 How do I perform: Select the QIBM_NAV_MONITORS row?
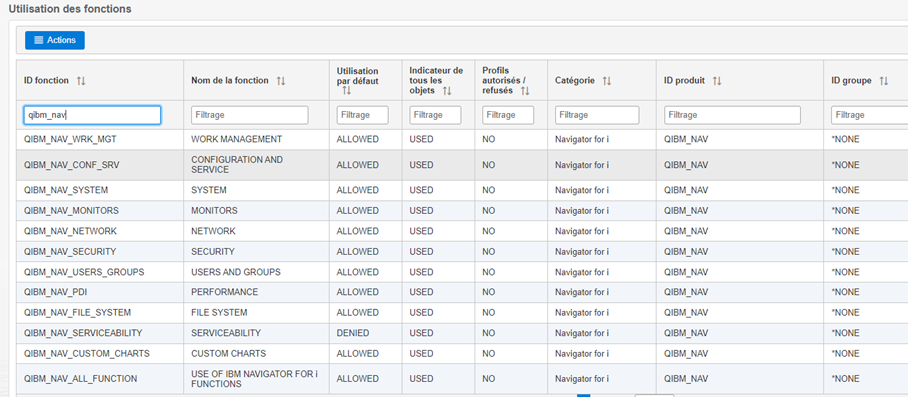[462, 211]
